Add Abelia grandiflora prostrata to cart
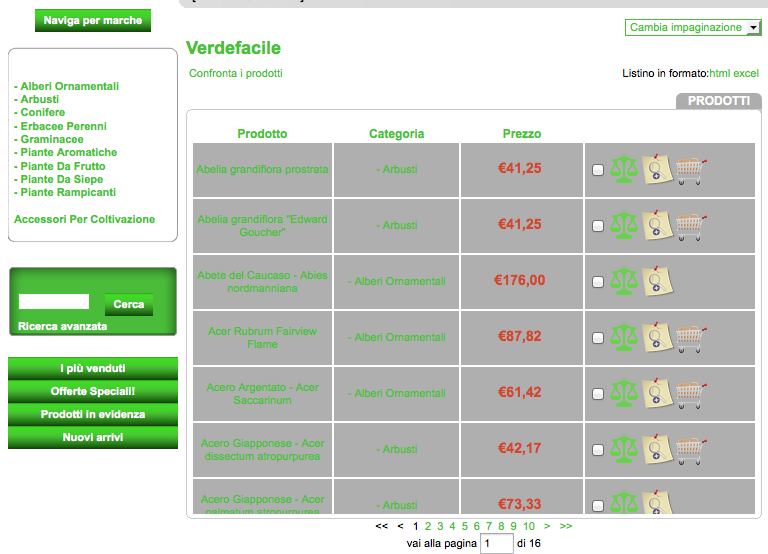 691,170
